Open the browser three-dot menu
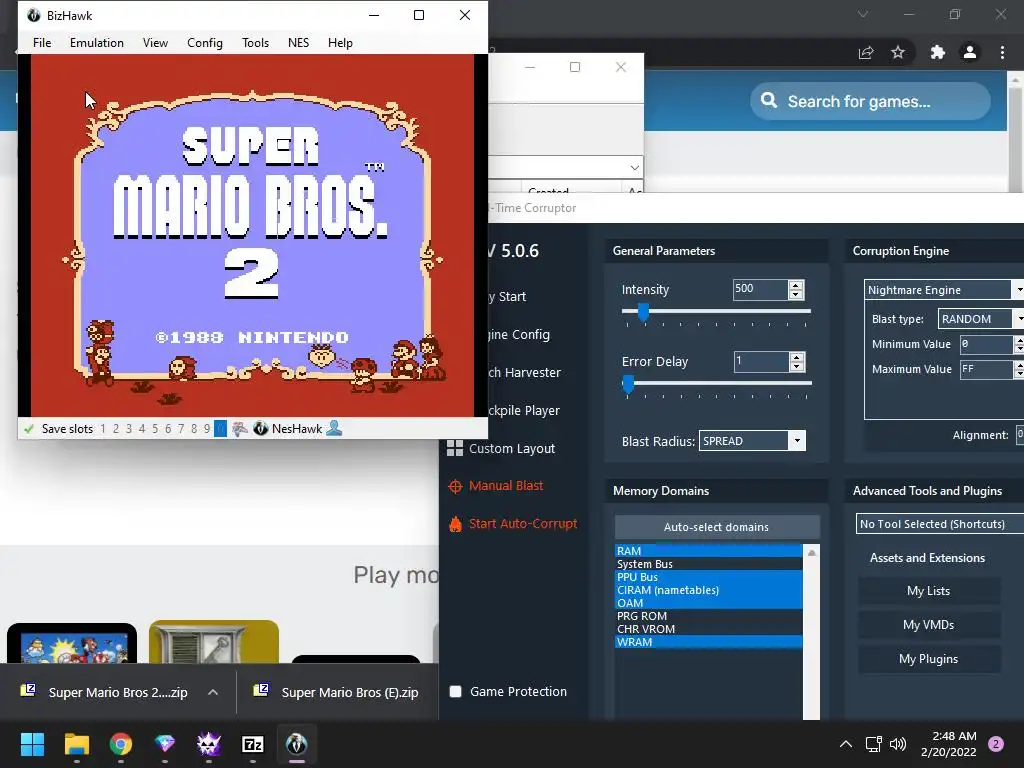This screenshot has height=768, width=1024. point(1002,52)
